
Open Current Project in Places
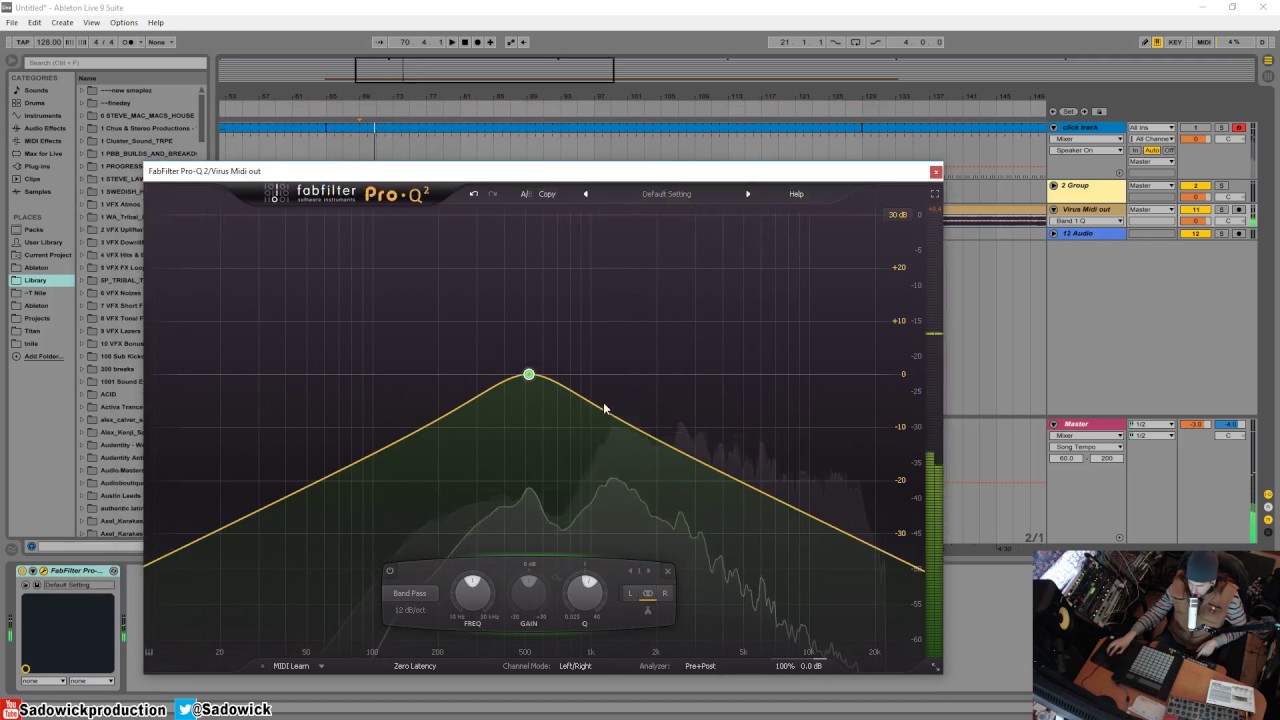pos(47,255)
